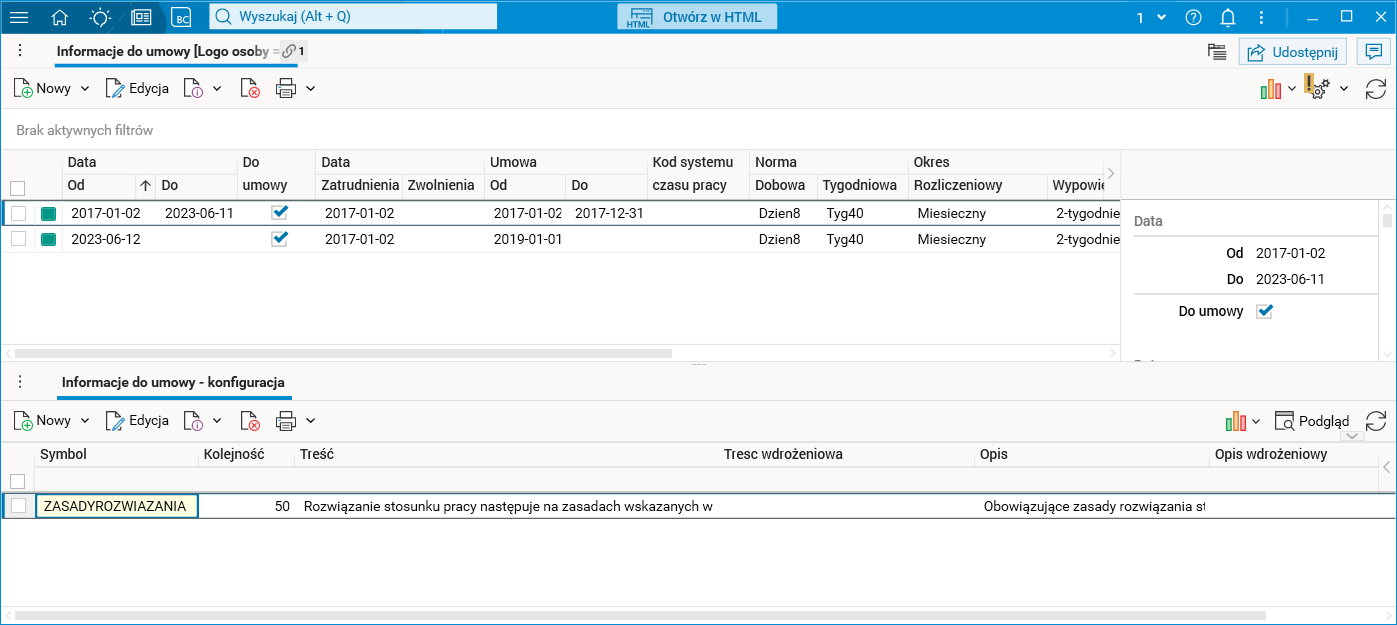
Task: Expand upper column chooser chevron arrow
Action: (1110, 174)
